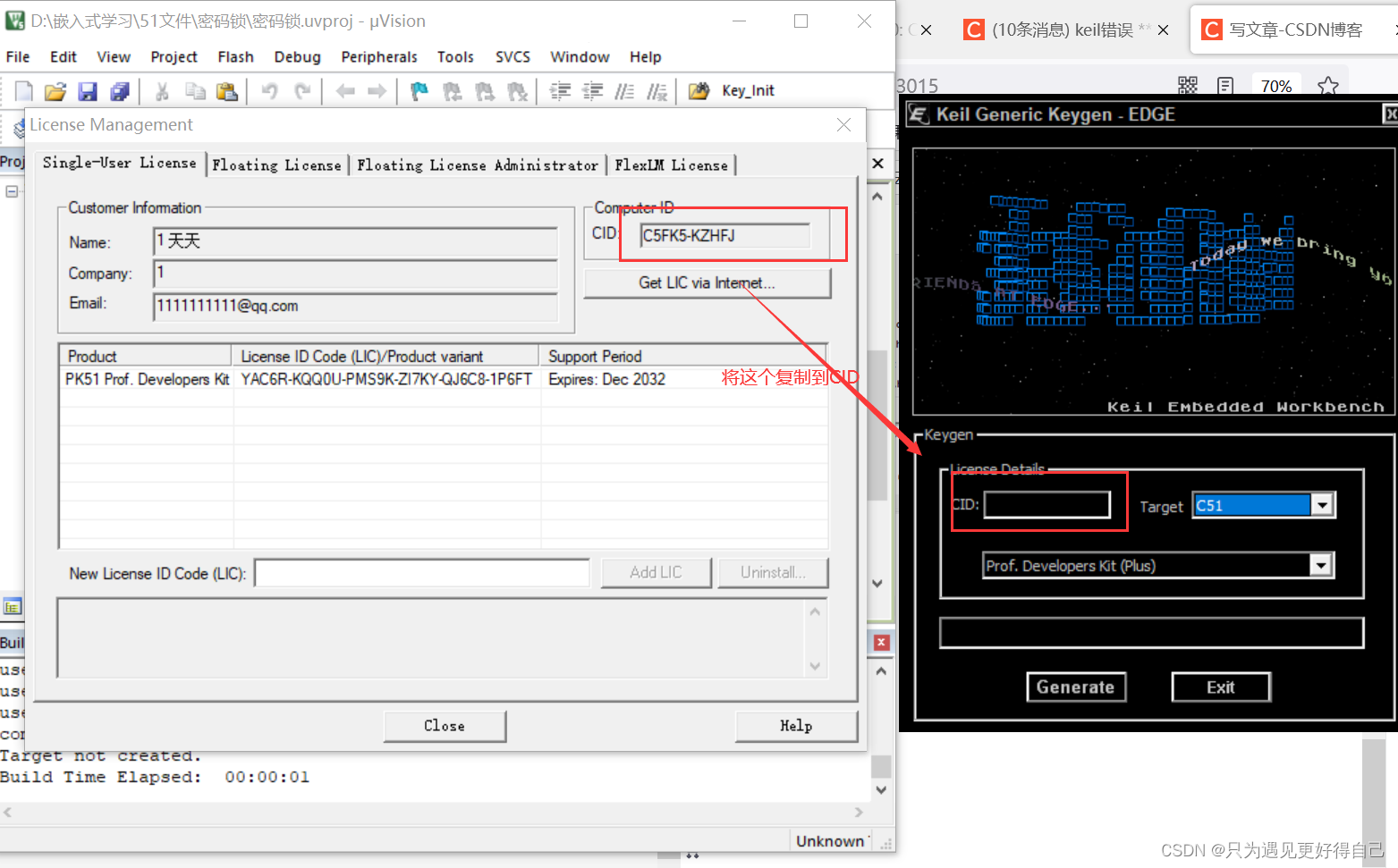Click the Open file folder icon
This screenshot has width=1398, height=868.
tap(55, 91)
